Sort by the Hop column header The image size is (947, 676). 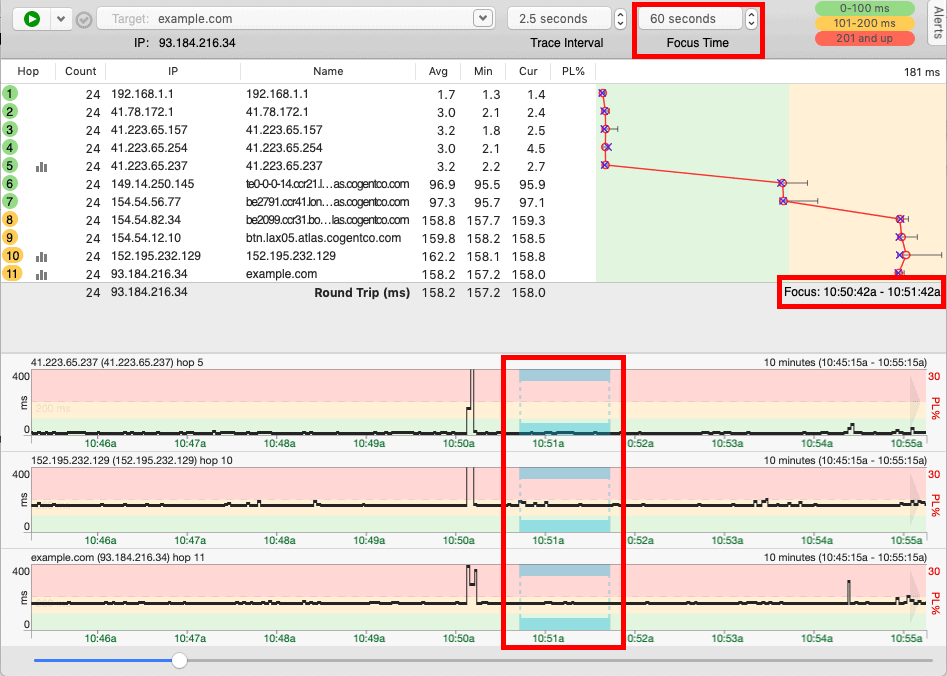[x=28, y=71]
